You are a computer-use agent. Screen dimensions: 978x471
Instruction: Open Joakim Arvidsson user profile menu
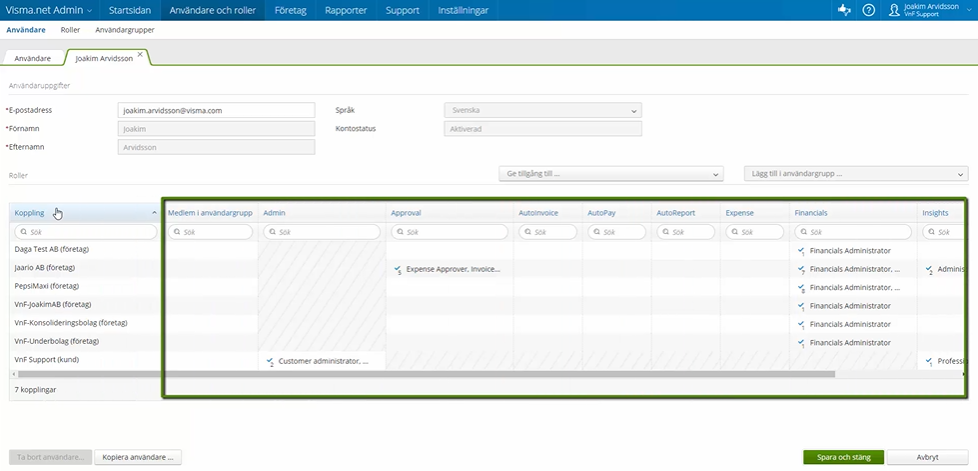click(x=928, y=10)
